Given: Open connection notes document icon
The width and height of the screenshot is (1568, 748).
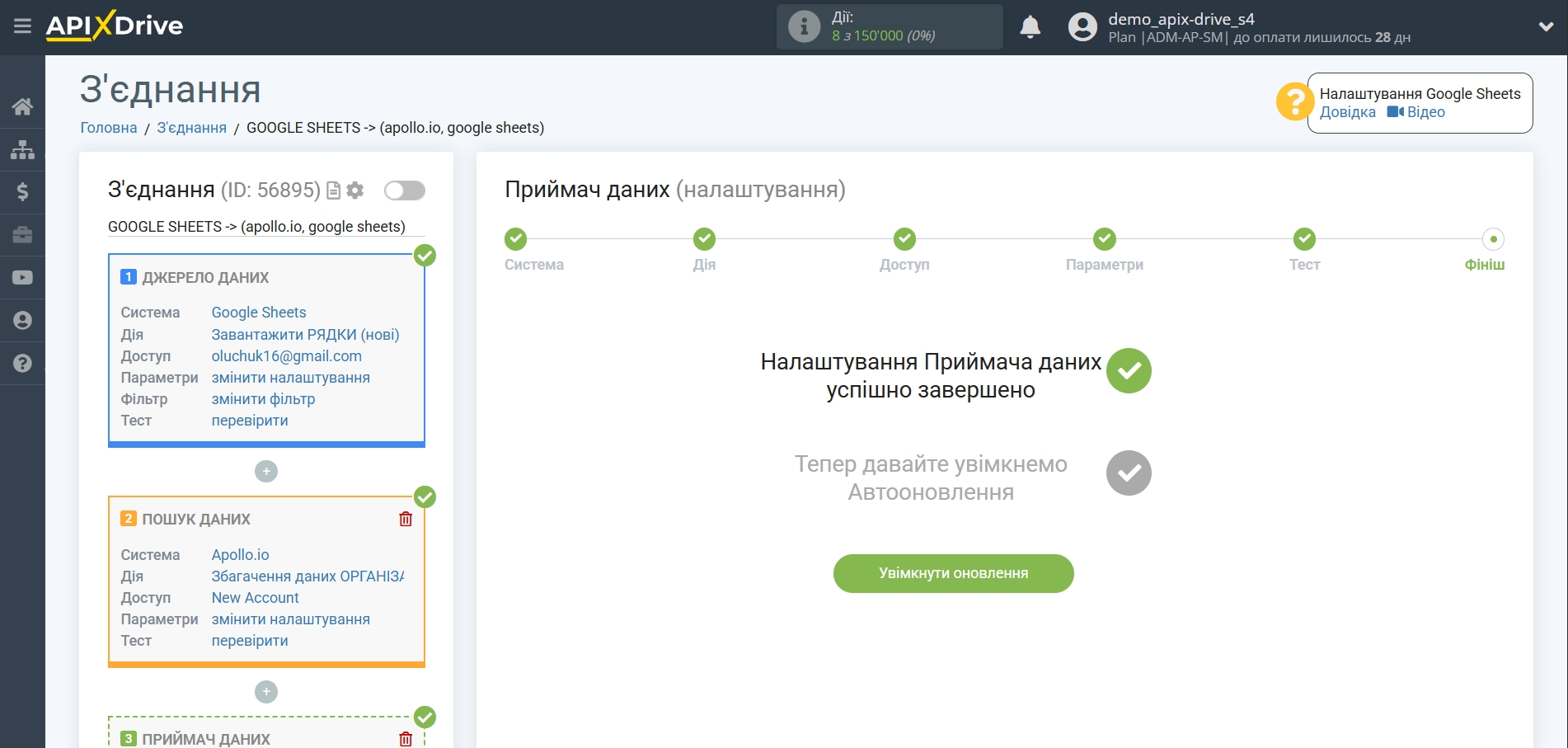Looking at the screenshot, I should 334,191.
